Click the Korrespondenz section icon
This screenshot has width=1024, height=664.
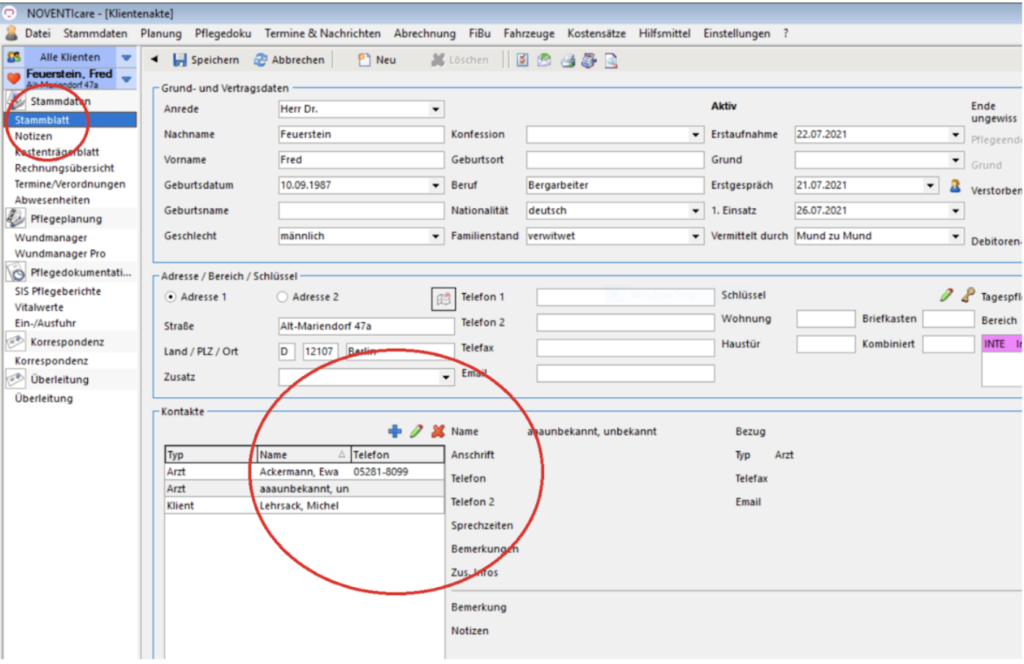click(x=16, y=341)
